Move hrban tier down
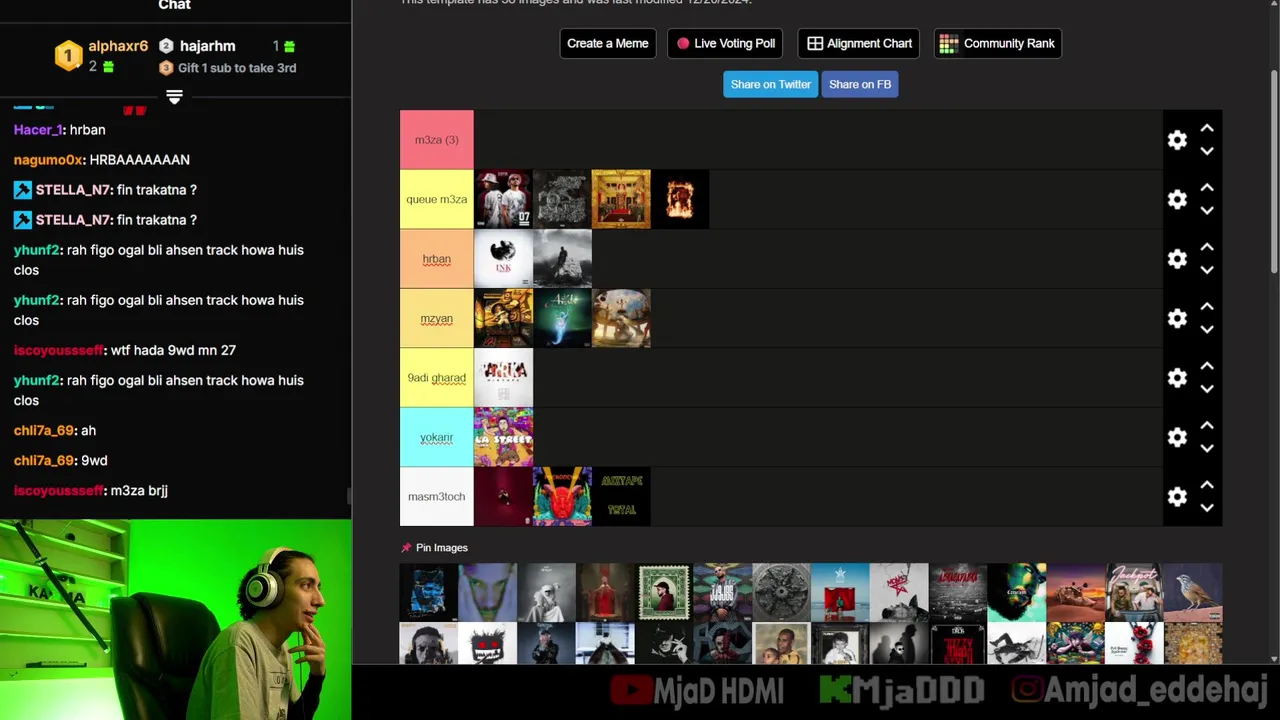 (x=1207, y=270)
